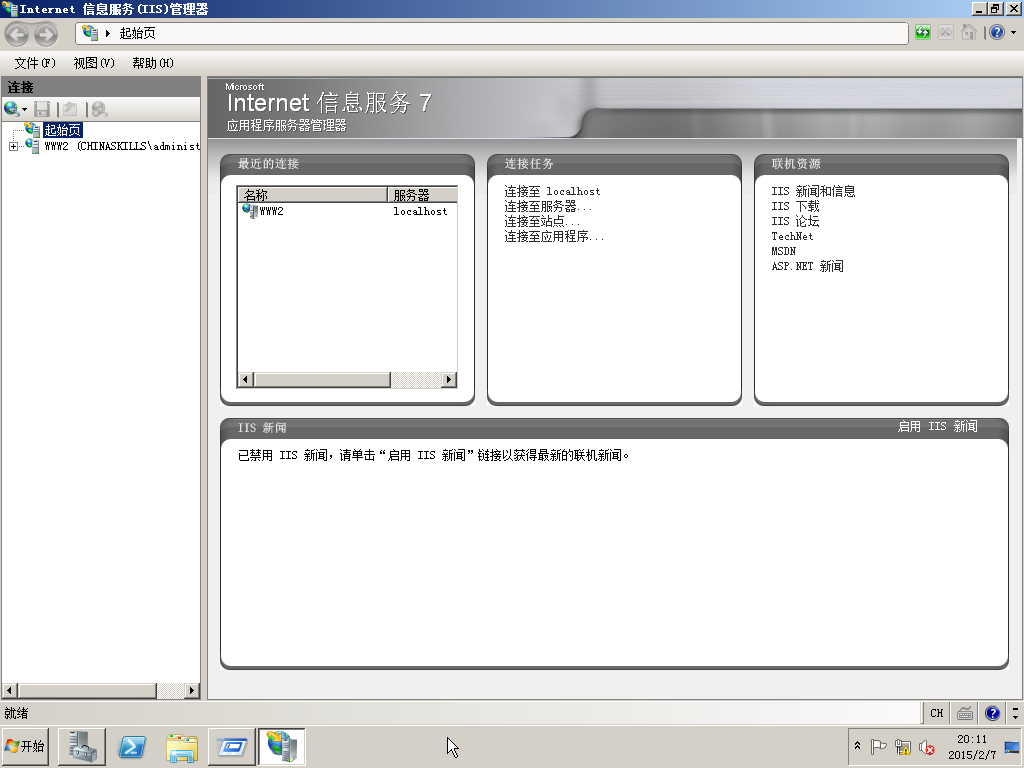Click the Stop icon in toolbar
Image resolution: width=1024 pixels, height=768 pixels.
(945, 33)
